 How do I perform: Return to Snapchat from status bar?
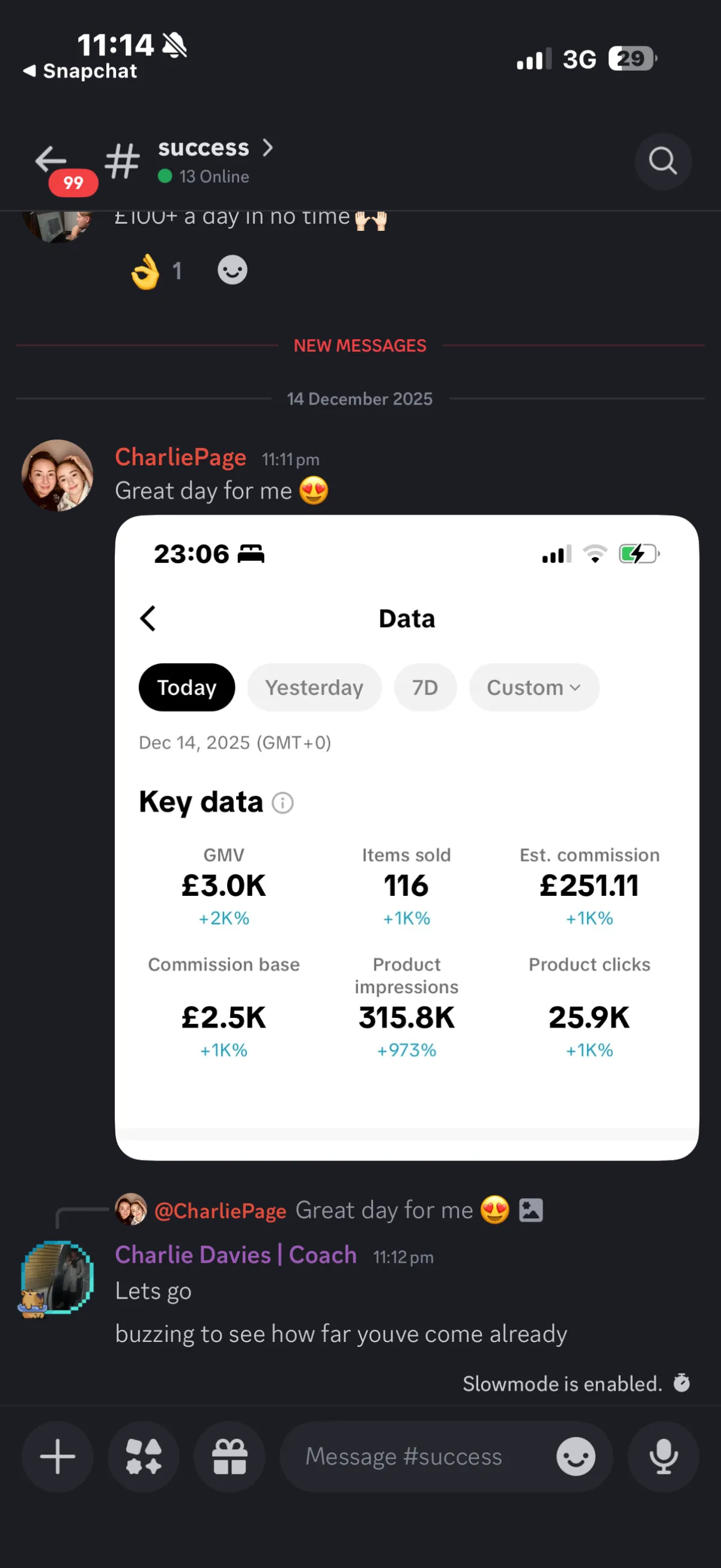pos(81,71)
